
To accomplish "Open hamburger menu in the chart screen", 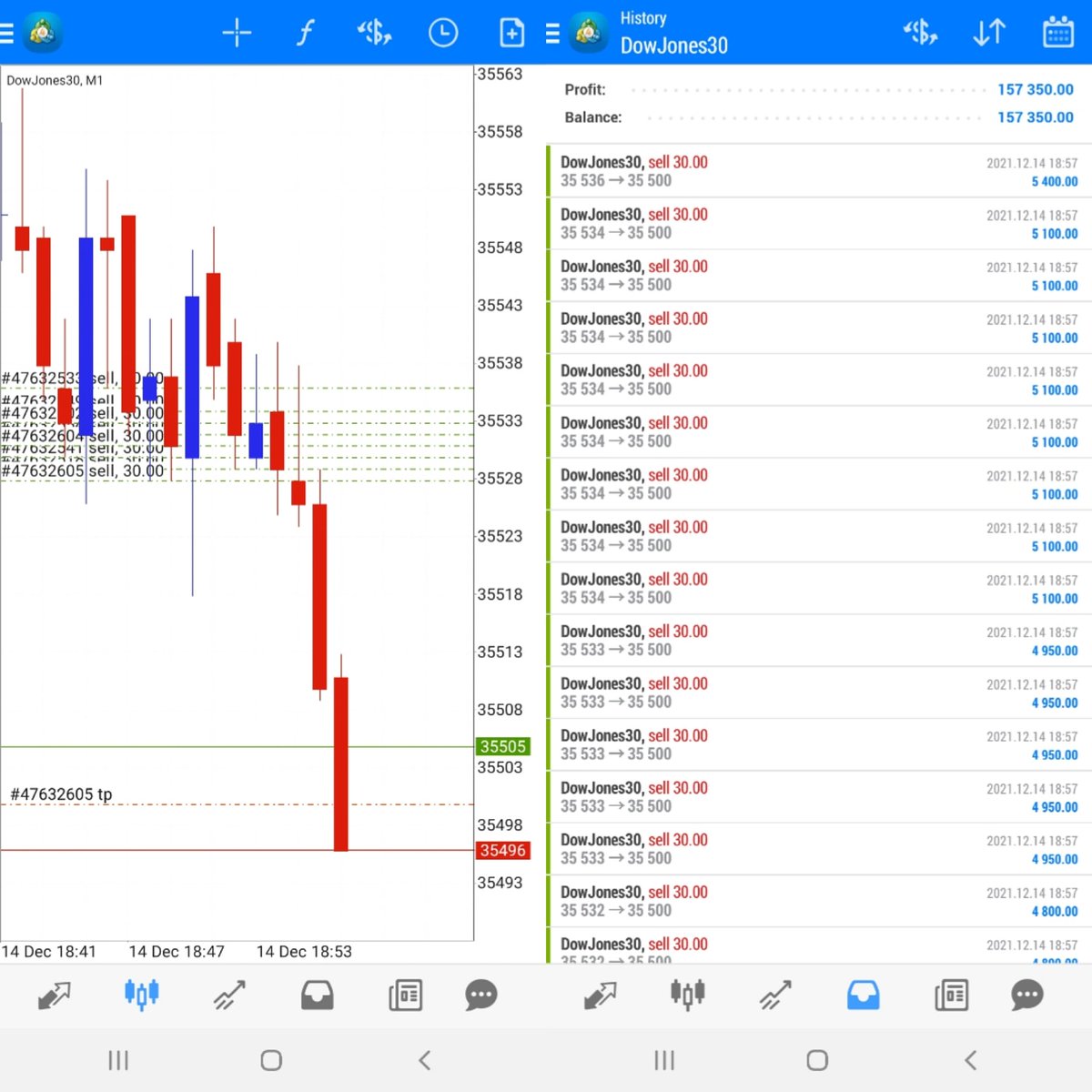I will click(x=6, y=34).
